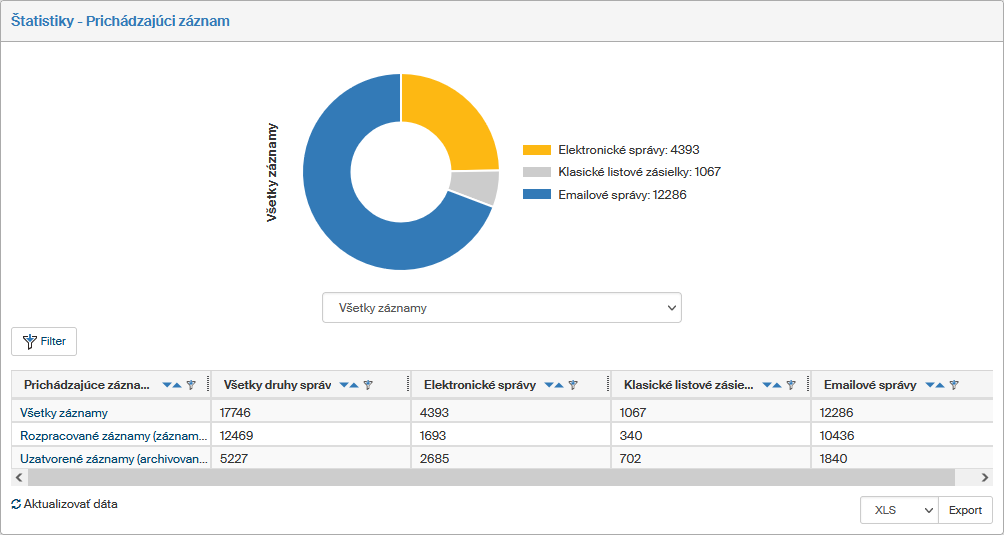
Task: Click the refresh icon beside Aktualizovať dáta
Action: coord(16,505)
